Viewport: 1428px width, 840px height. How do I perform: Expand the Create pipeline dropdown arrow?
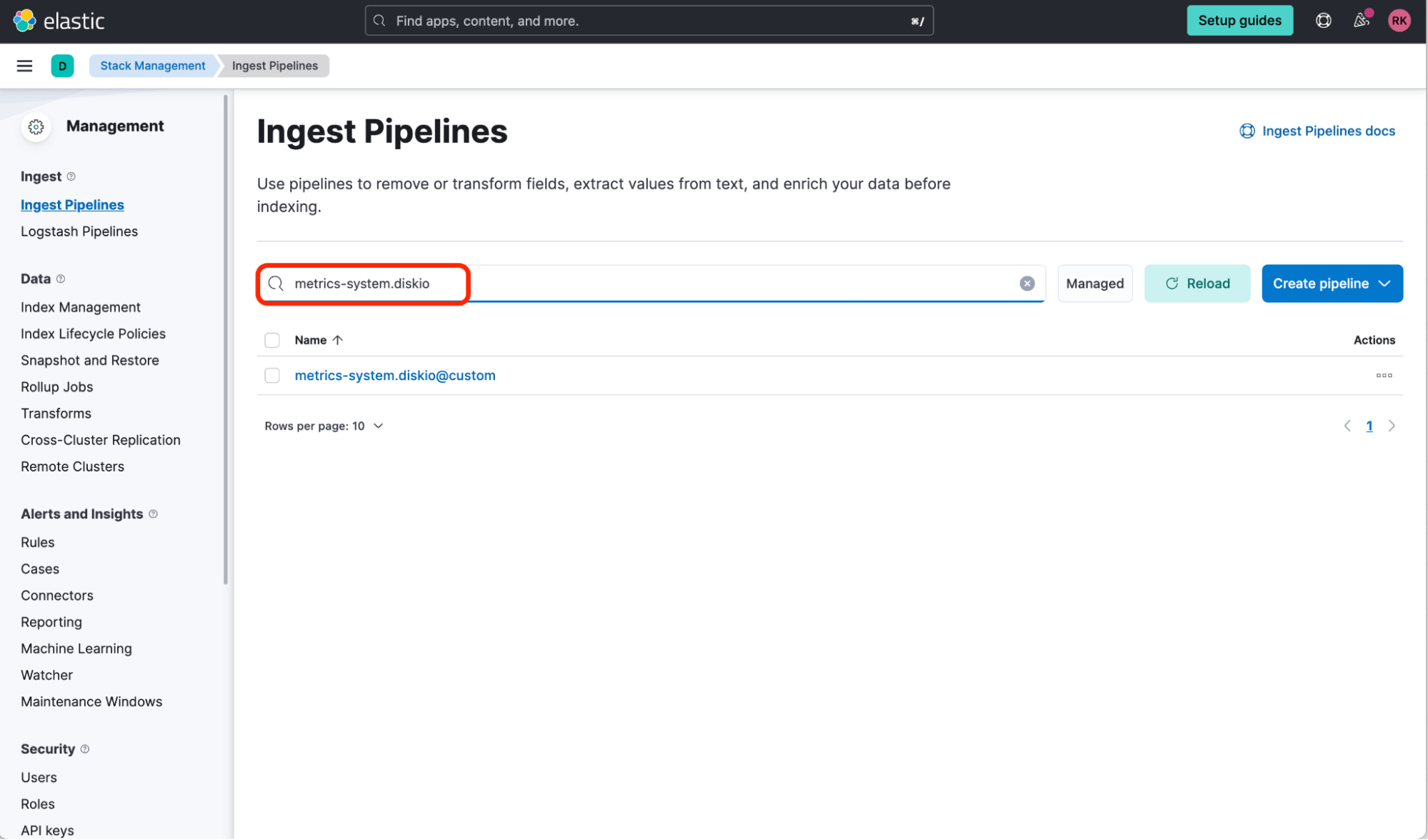[1387, 283]
